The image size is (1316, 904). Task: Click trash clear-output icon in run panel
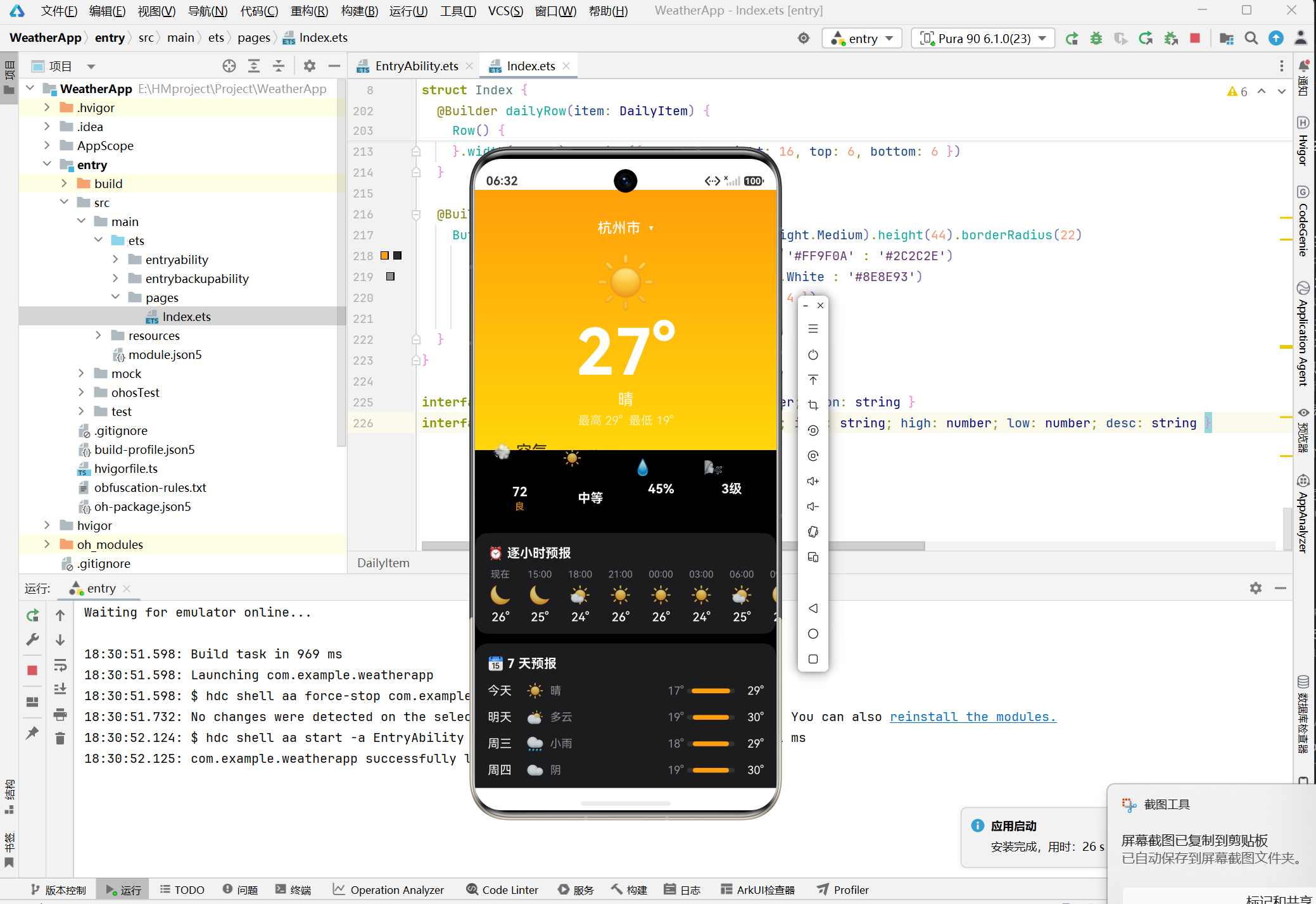tap(60, 739)
